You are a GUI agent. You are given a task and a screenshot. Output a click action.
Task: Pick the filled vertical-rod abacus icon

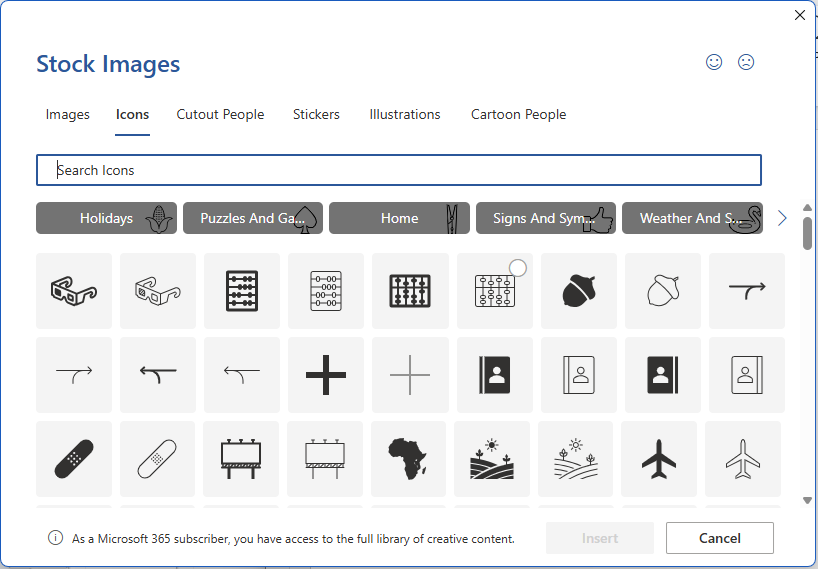click(x=410, y=290)
